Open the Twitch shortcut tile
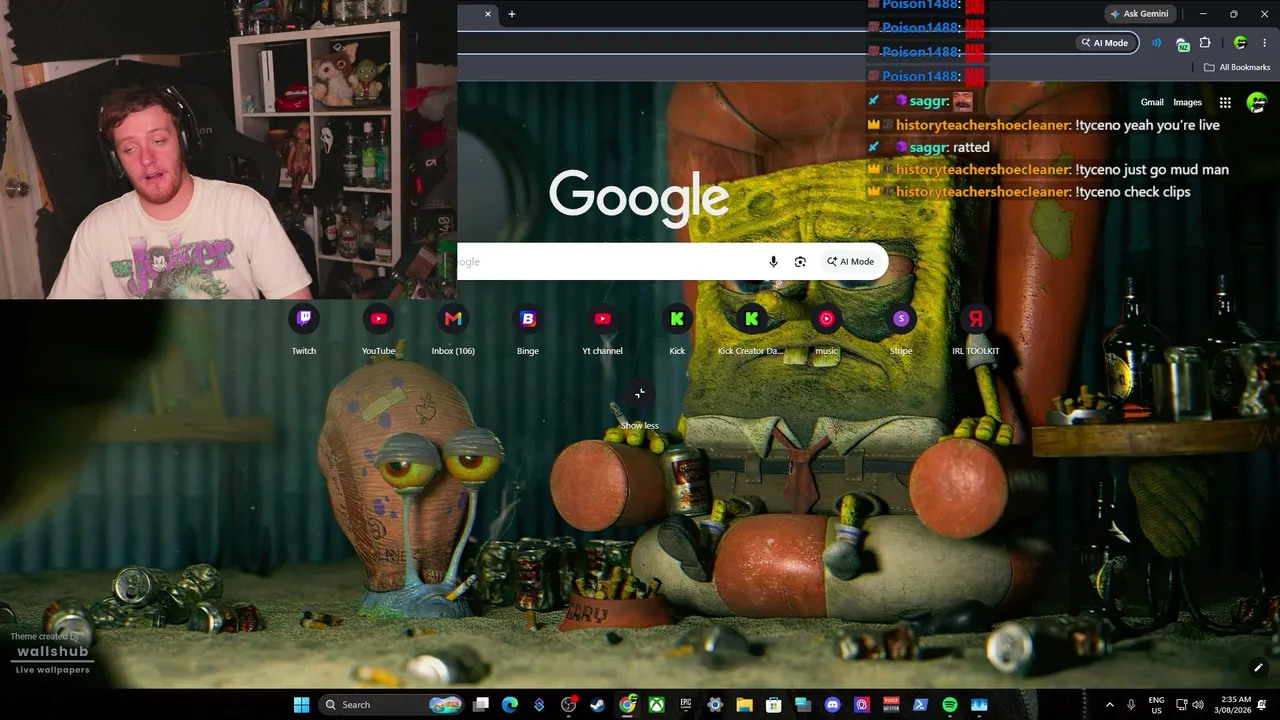The image size is (1280, 720). pyautogui.click(x=304, y=330)
